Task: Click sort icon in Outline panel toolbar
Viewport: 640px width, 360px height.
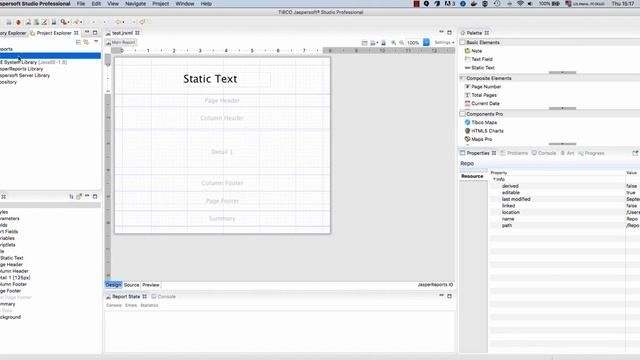Action: [71, 197]
